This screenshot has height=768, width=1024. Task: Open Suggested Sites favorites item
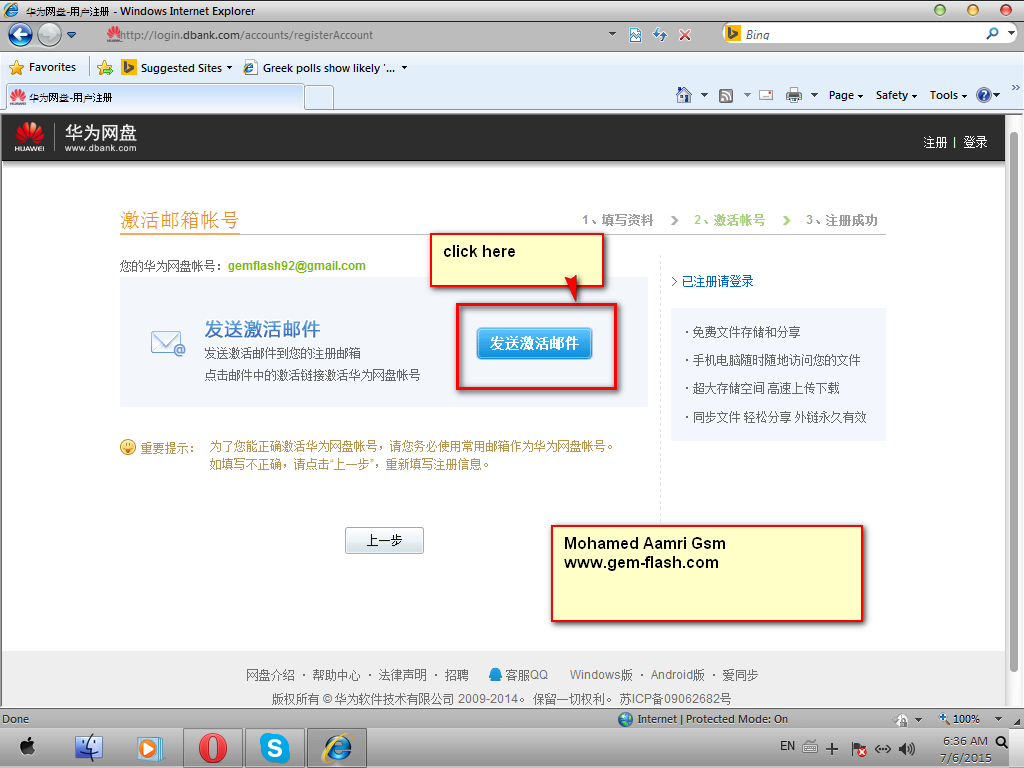click(x=176, y=68)
